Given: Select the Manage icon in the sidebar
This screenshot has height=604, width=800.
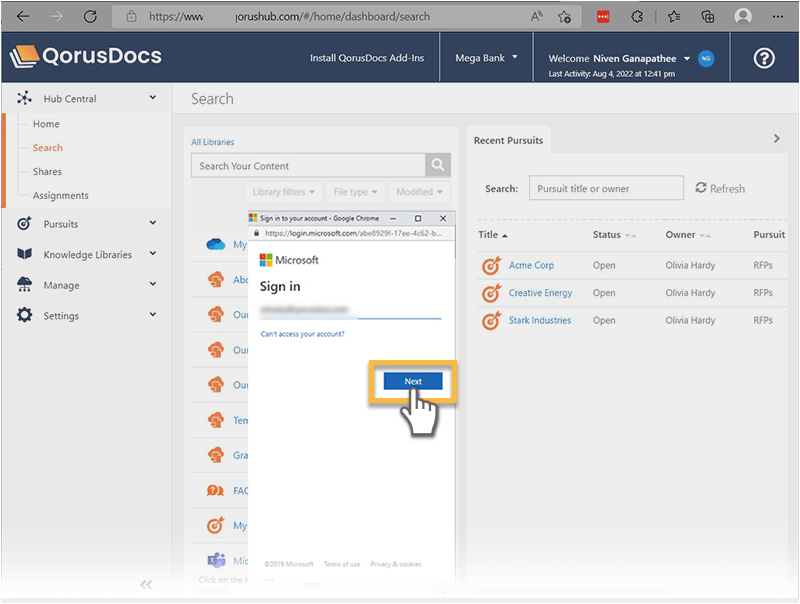Looking at the screenshot, I should click(24, 285).
